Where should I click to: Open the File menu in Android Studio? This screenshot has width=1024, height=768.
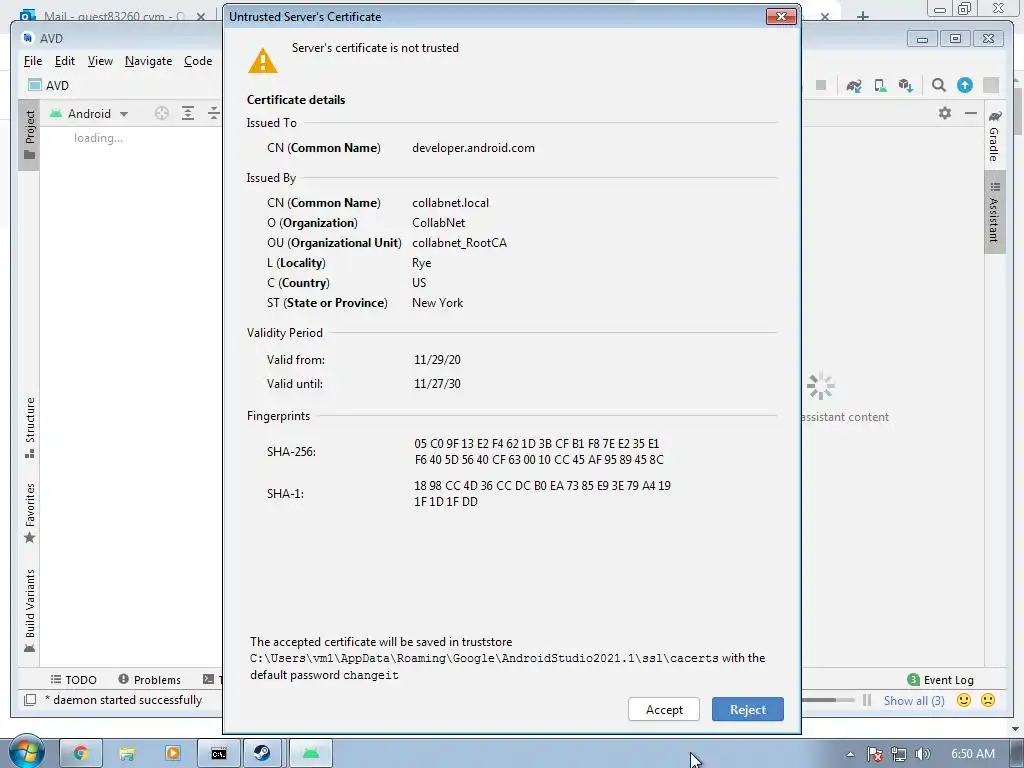tap(33, 61)
